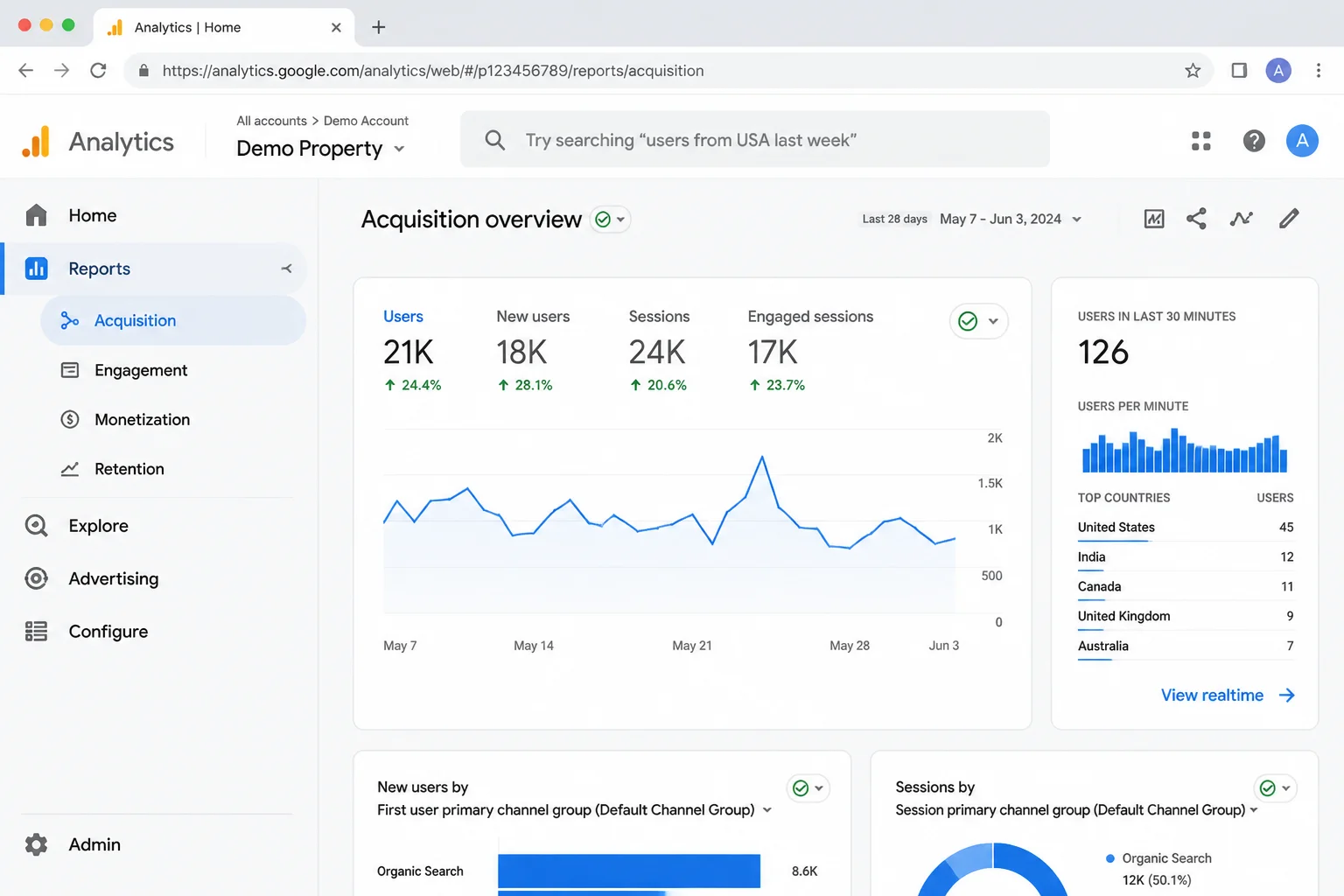The width and height of the screenshot is (1344, 896).
Task: Select the Users metric tab
Action: (412, 351)
